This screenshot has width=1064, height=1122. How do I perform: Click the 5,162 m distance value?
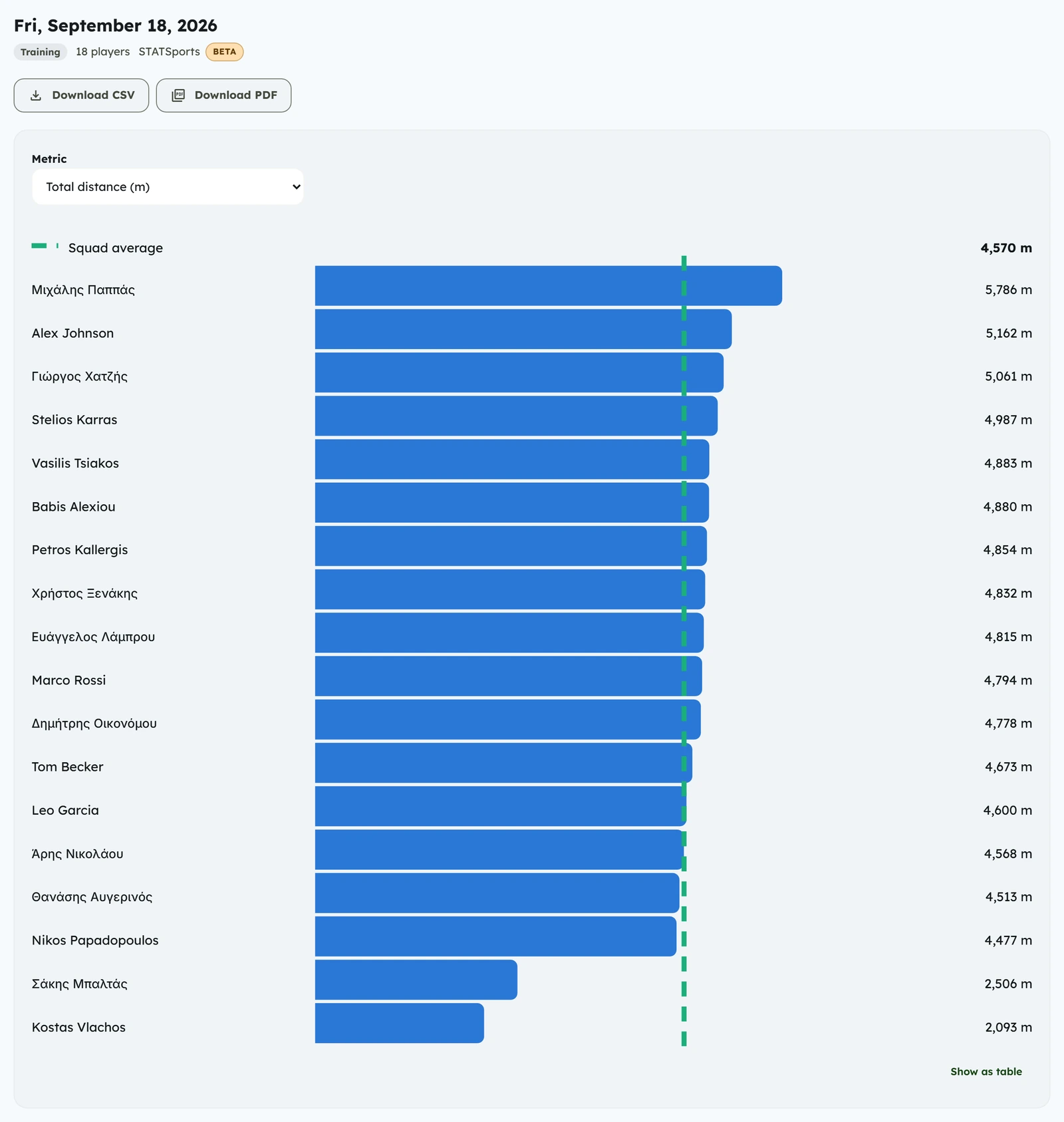[x=1009, y=333]
